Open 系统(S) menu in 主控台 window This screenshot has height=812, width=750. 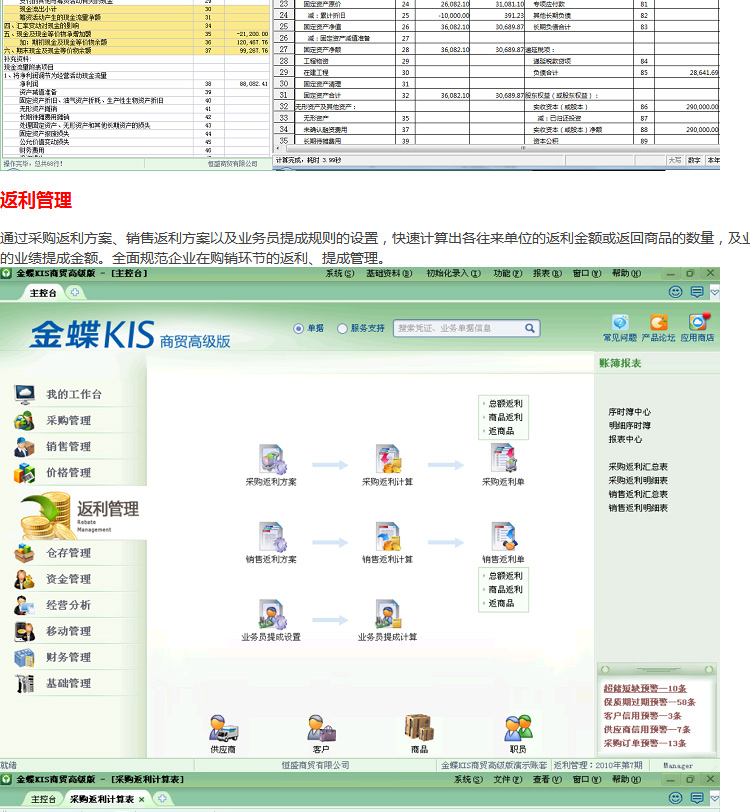[x=340, y=273]
